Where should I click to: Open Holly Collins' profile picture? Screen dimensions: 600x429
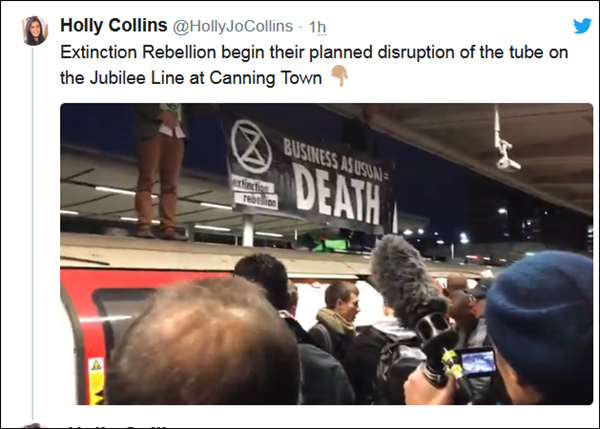[35, 31]
